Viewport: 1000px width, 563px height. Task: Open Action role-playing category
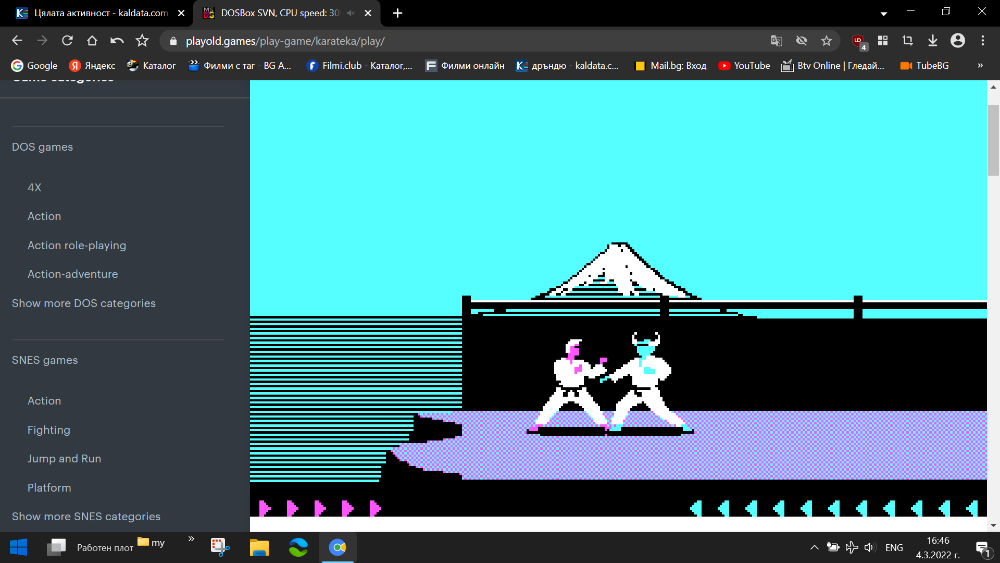click(77, 245)
